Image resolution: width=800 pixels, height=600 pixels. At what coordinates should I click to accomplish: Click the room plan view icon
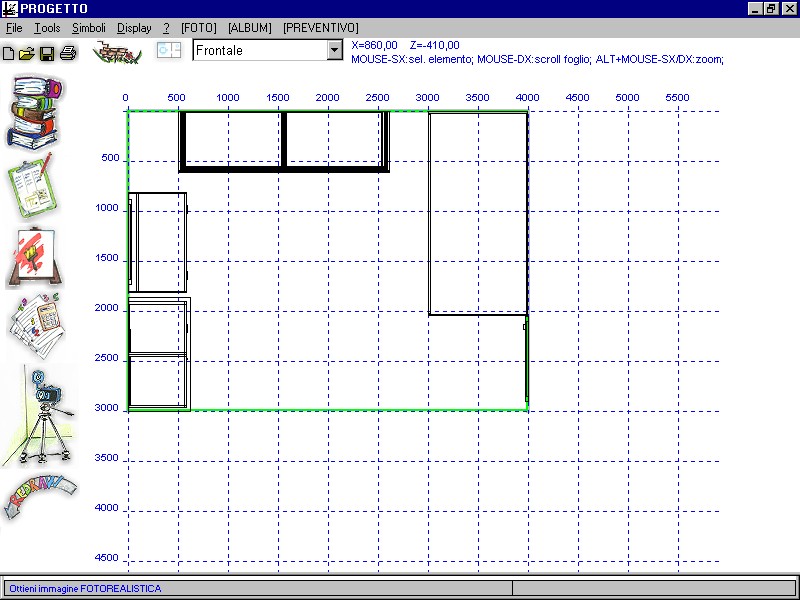[169, 50]
